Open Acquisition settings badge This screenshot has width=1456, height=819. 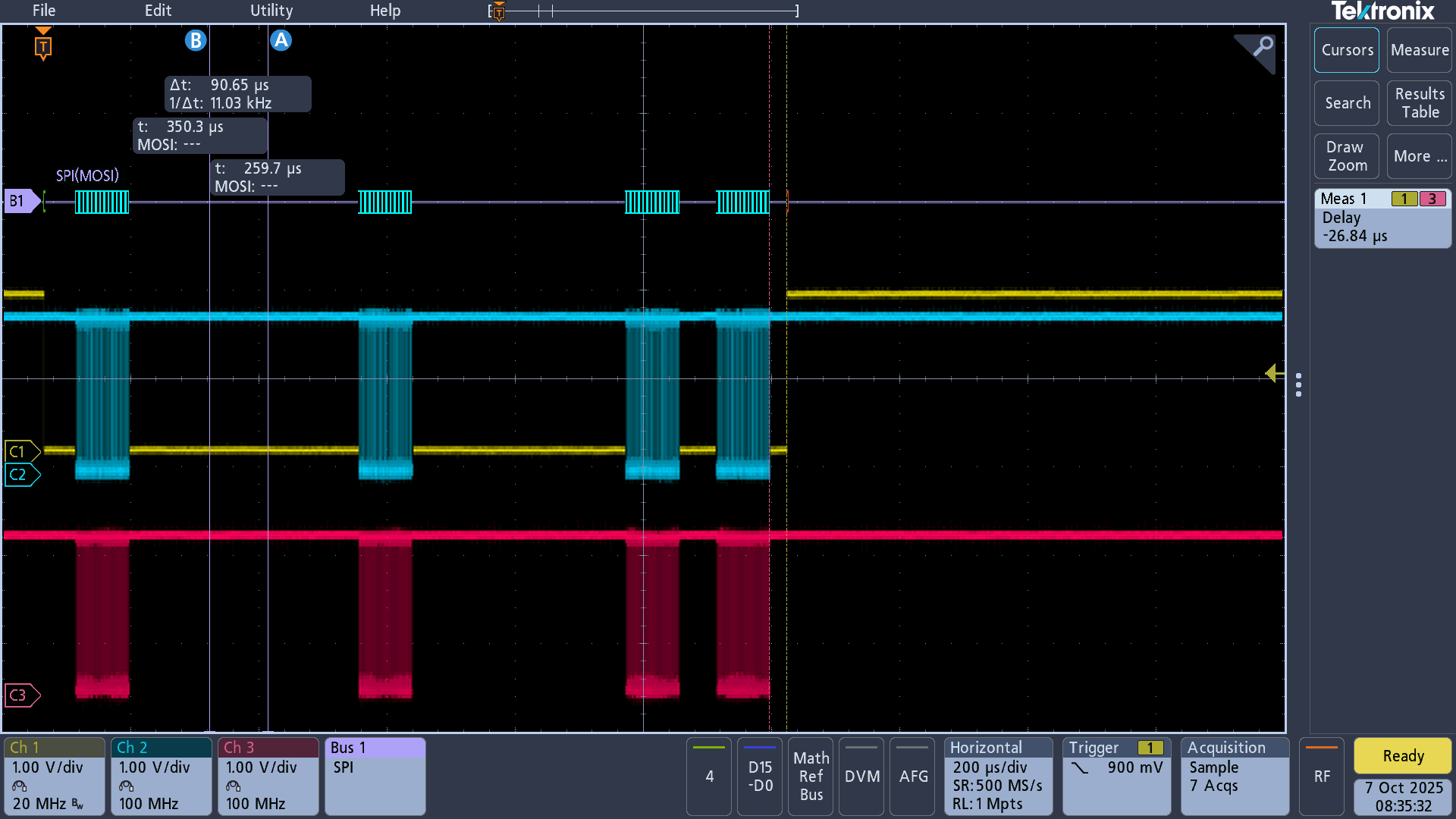(1235, 776)
